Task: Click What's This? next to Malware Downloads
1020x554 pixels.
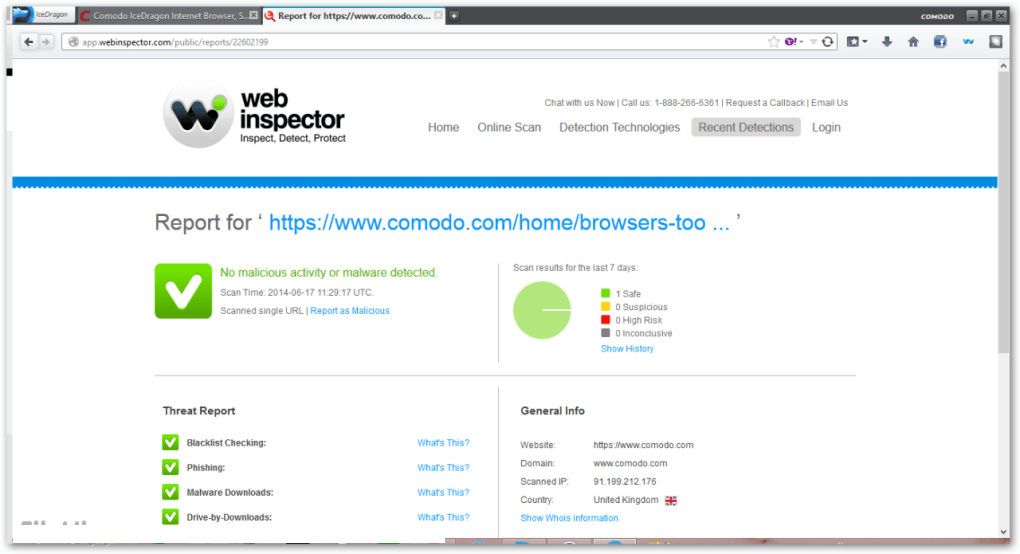Action: 443,492
